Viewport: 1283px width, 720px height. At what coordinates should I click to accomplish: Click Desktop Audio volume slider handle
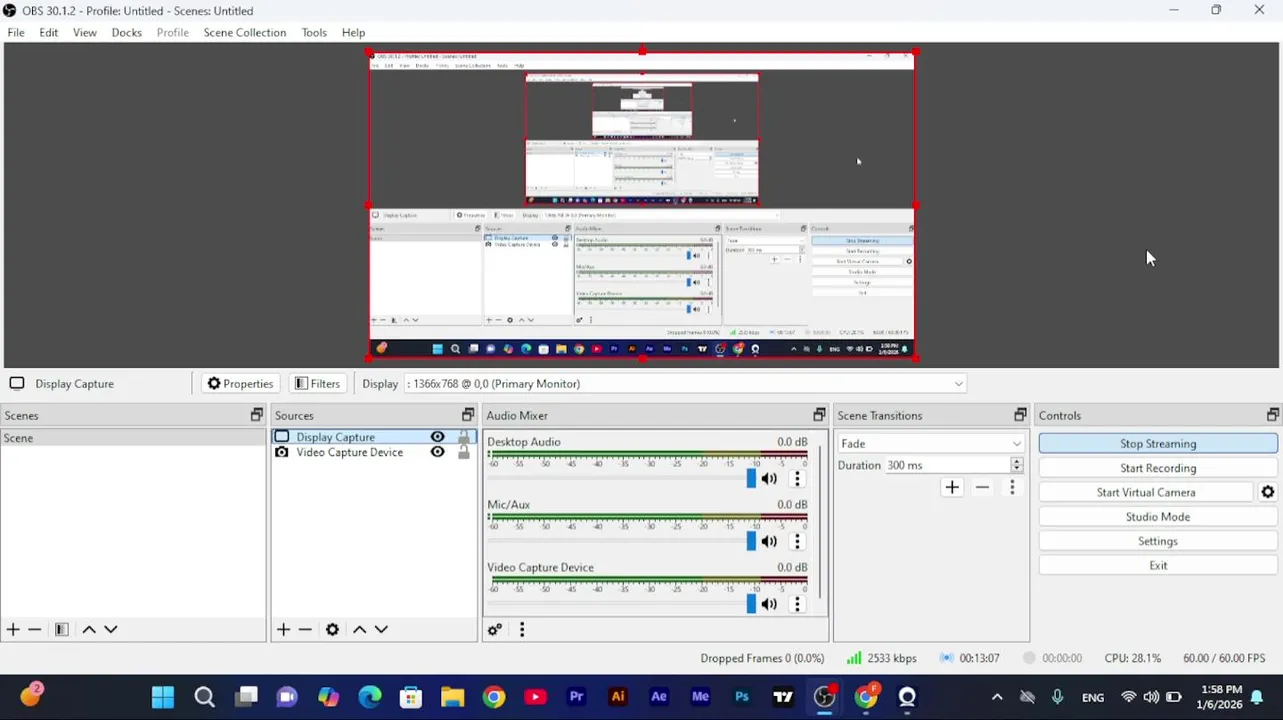[751, 479]
